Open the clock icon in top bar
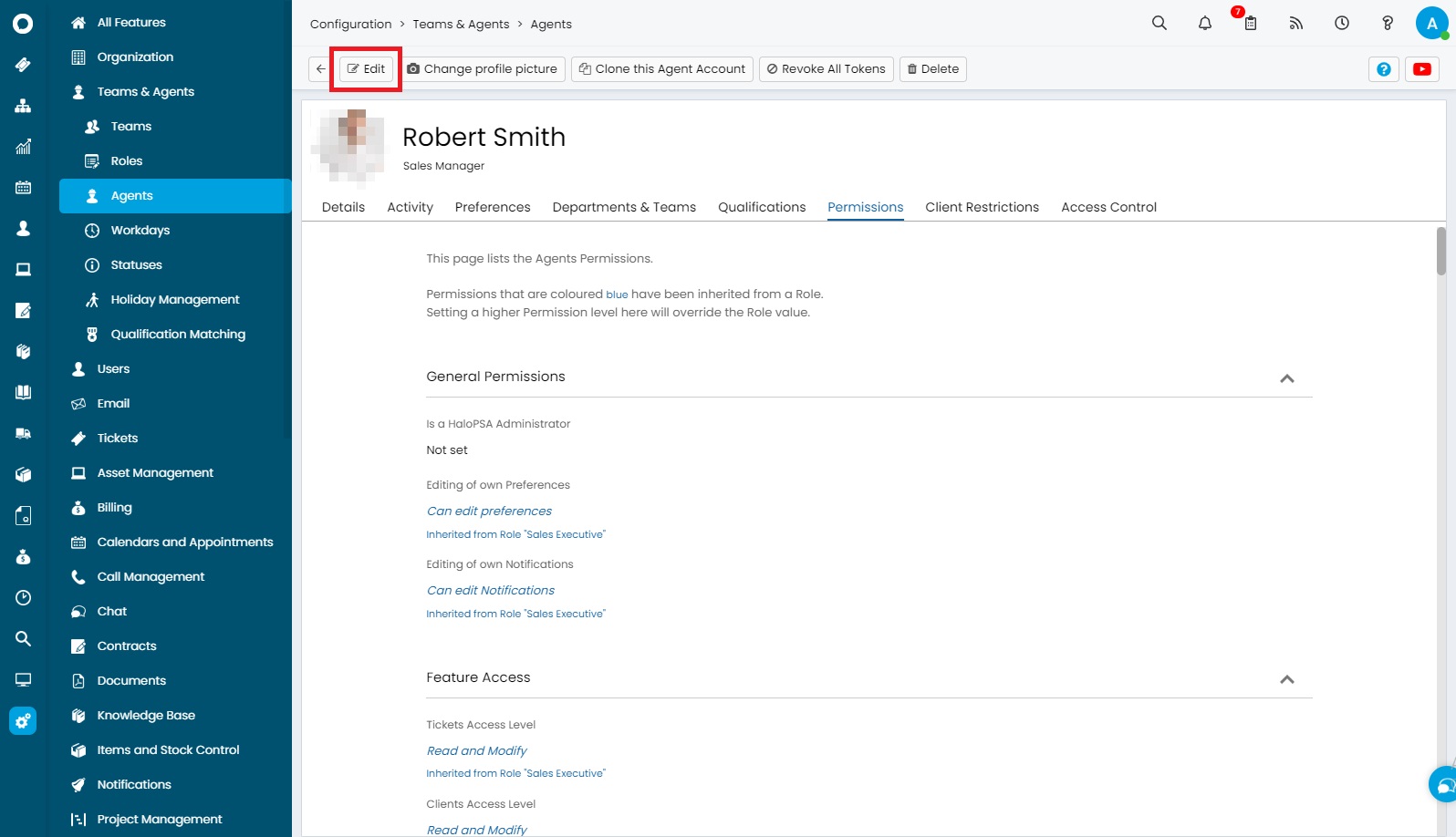 pos(1341,24)
